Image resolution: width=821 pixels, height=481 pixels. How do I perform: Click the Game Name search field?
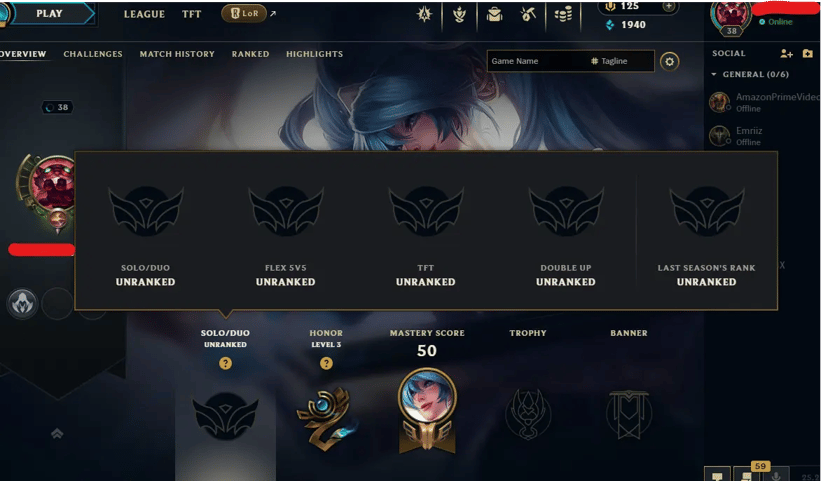pyautogui.click(x=537, y=61)
